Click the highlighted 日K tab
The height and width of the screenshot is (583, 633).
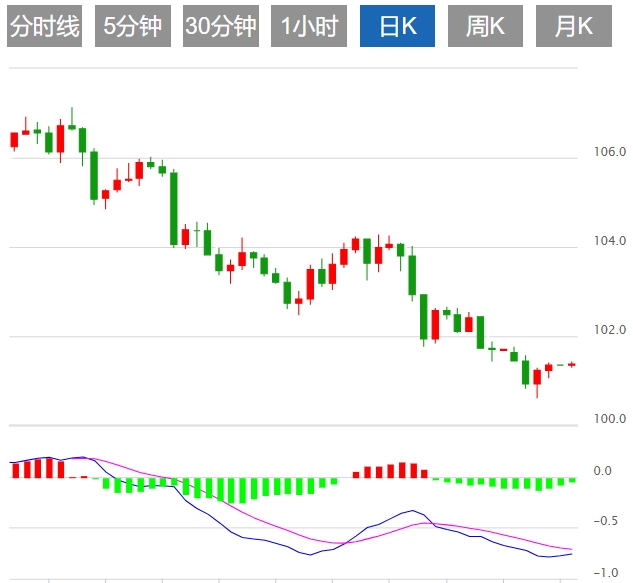click(398, 27)
